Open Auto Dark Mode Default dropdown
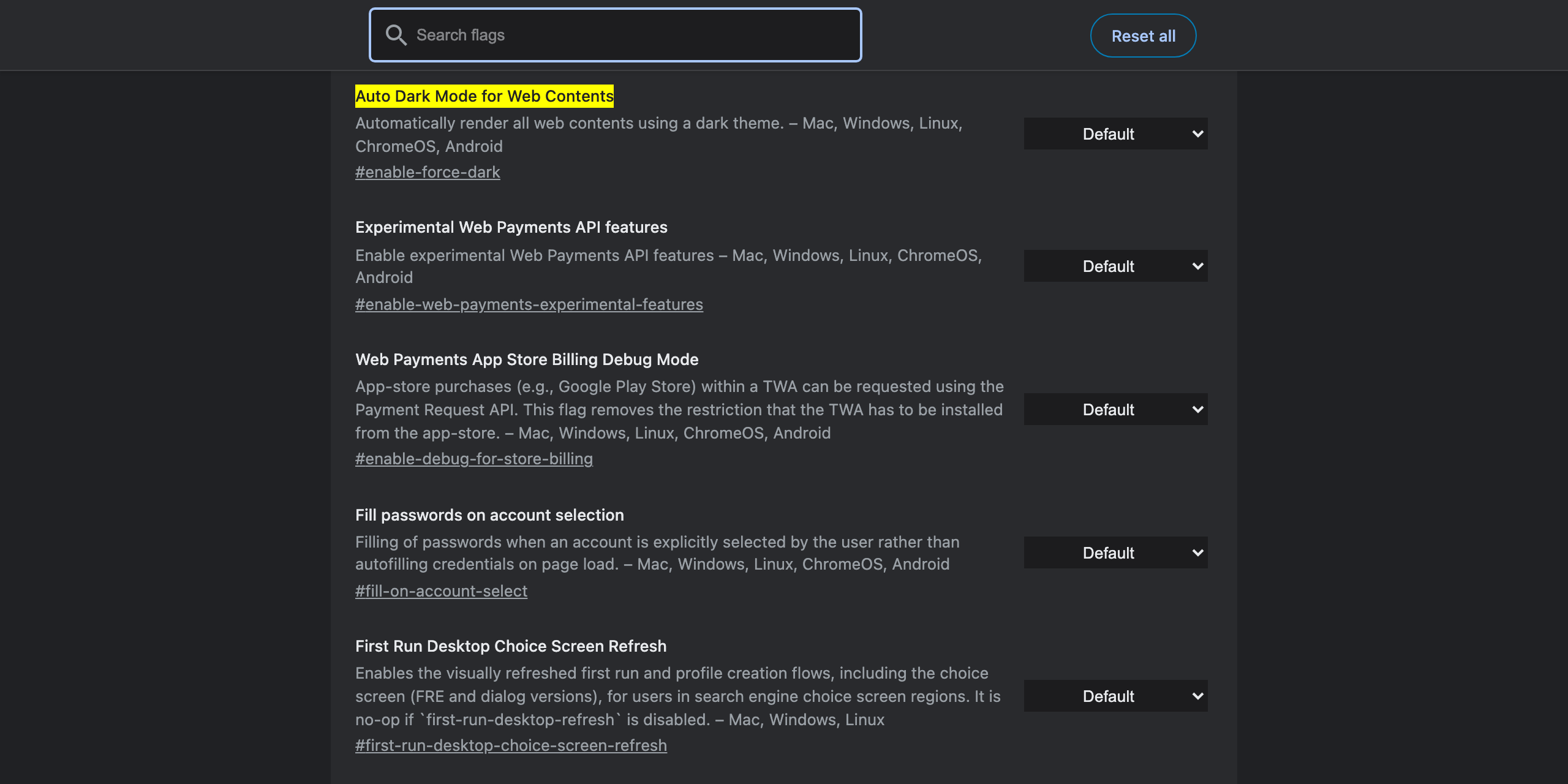1568x784 pixels. [x=1115, y=134]
